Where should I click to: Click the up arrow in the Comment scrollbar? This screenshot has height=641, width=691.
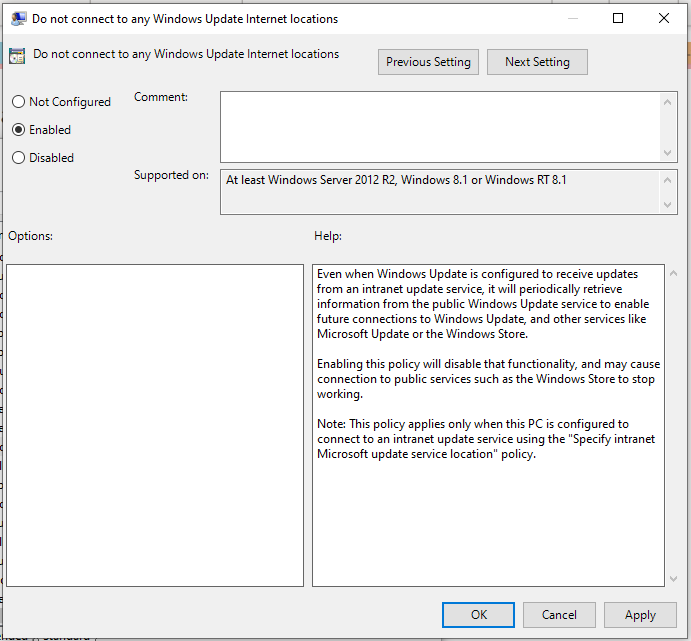click(669, 100)
